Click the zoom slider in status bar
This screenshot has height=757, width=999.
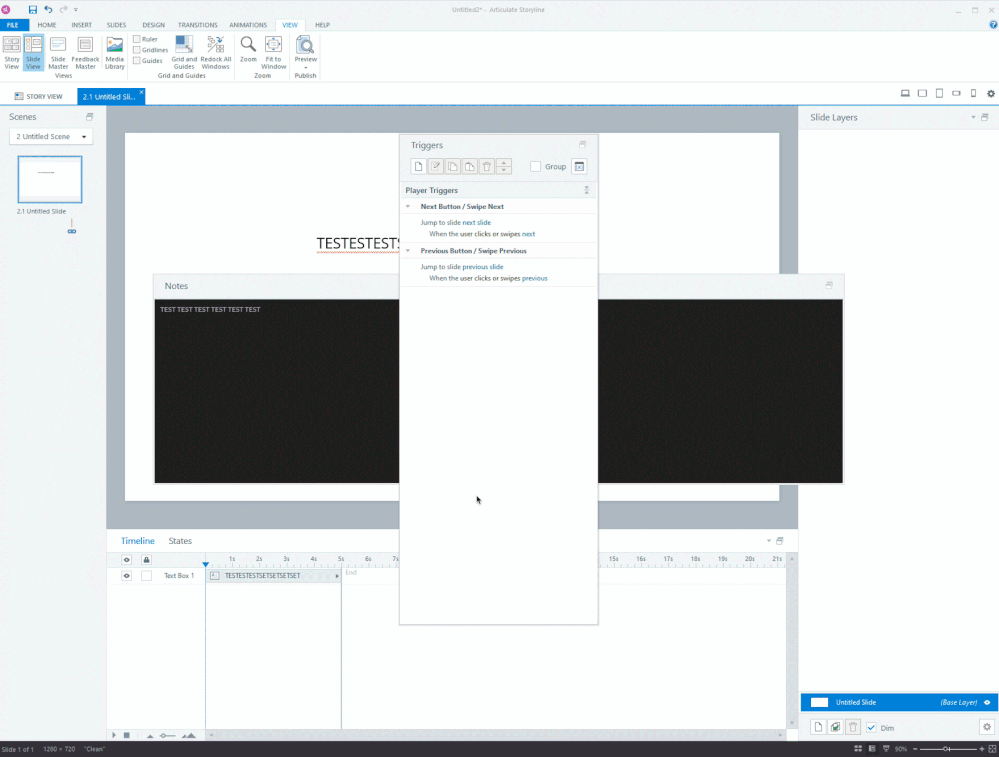[x=946, y=749]
